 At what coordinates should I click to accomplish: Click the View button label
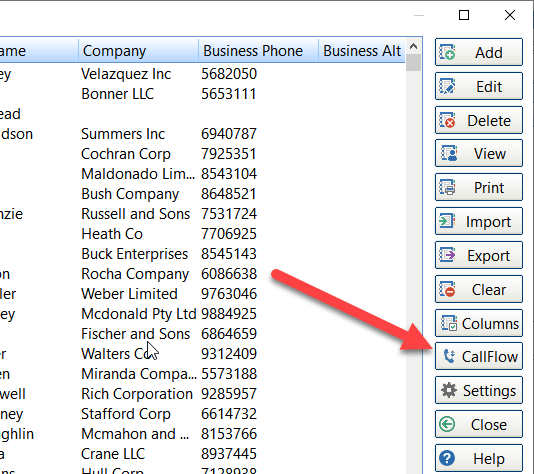[x=490, y=154]
